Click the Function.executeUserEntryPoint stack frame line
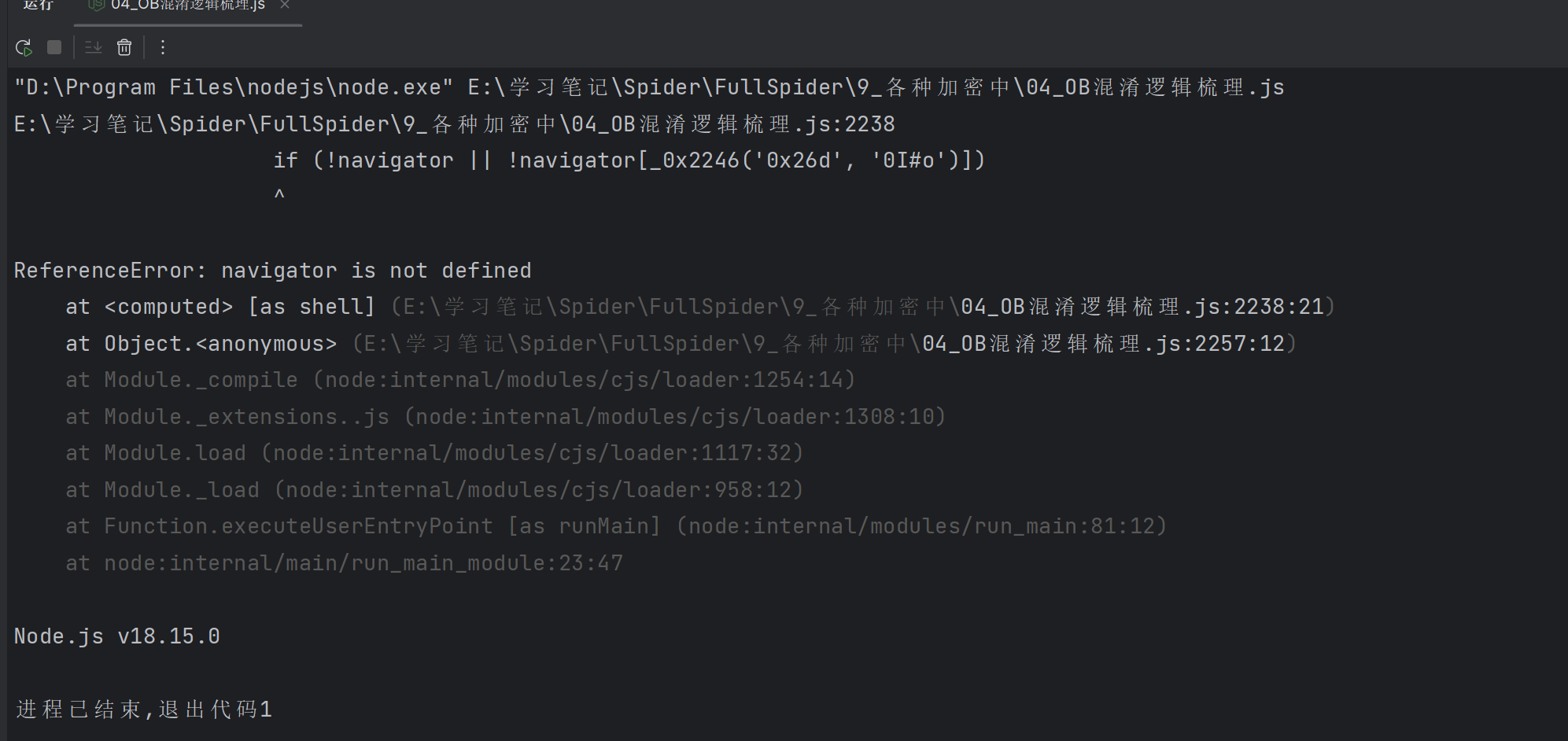 pos(616,526)
